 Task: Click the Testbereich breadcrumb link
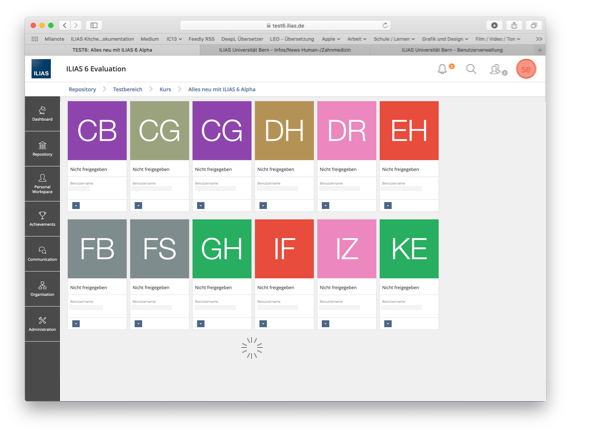coord(127,89)
